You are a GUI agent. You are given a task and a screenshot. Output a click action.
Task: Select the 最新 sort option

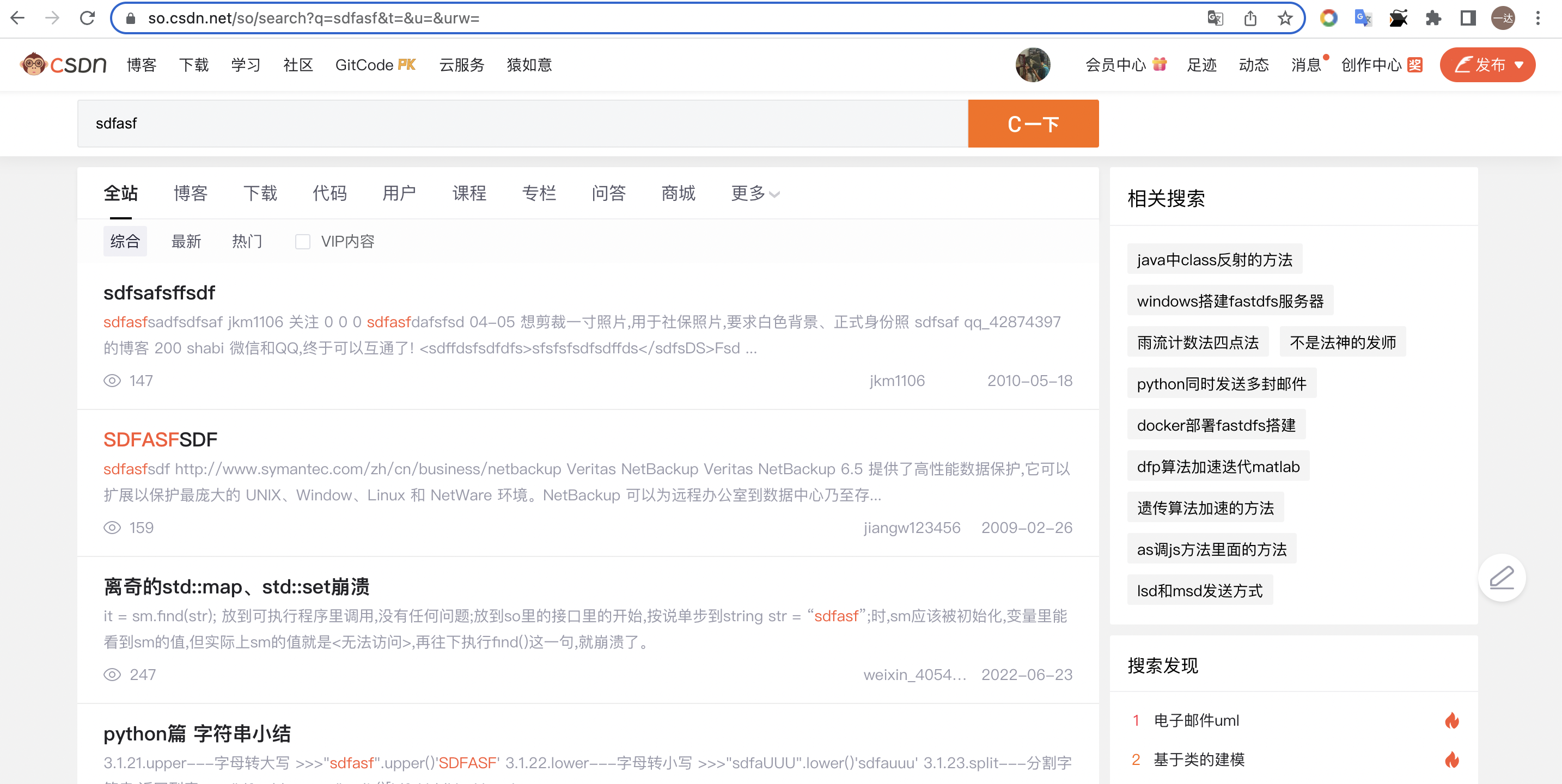pyautogui.click(x=186, y=242)
